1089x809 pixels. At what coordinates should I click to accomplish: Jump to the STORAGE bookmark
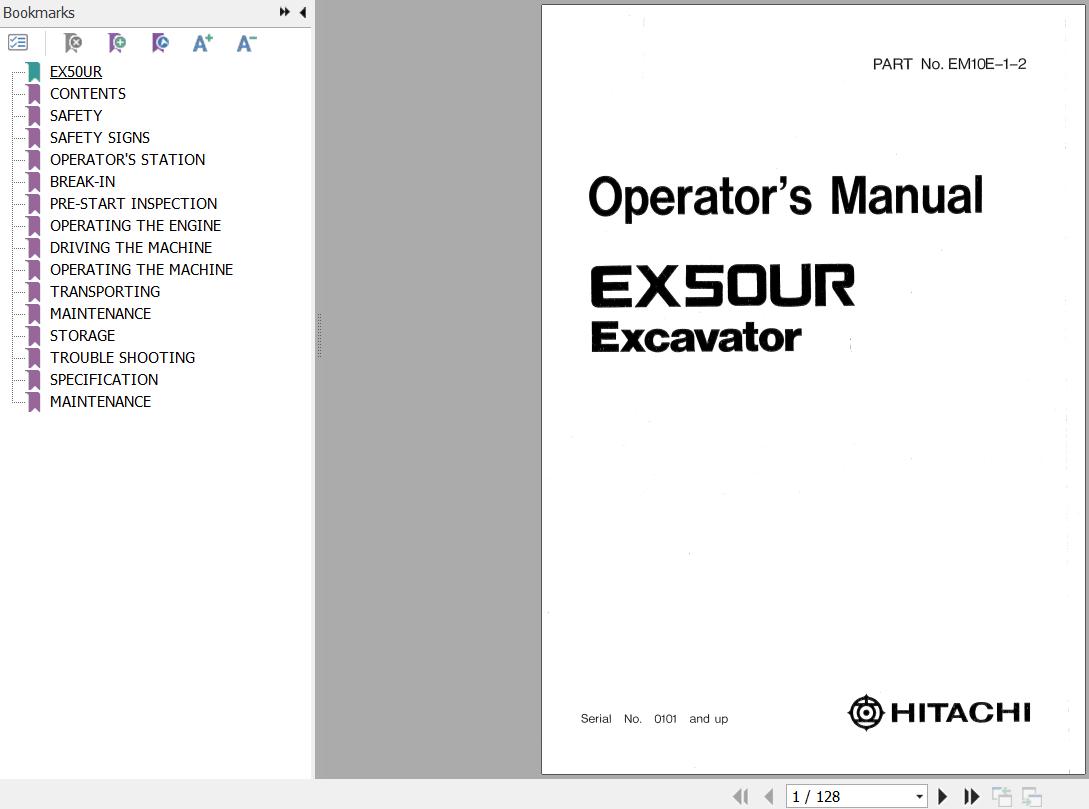tap(82, 335)
